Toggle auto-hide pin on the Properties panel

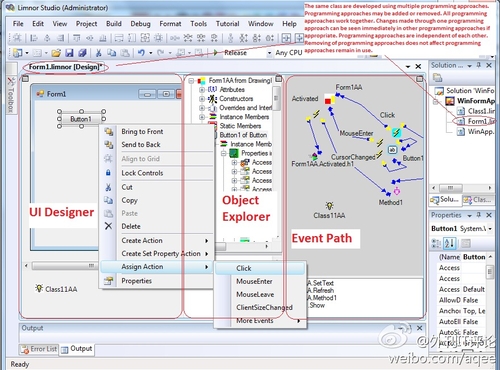[479, 215]
